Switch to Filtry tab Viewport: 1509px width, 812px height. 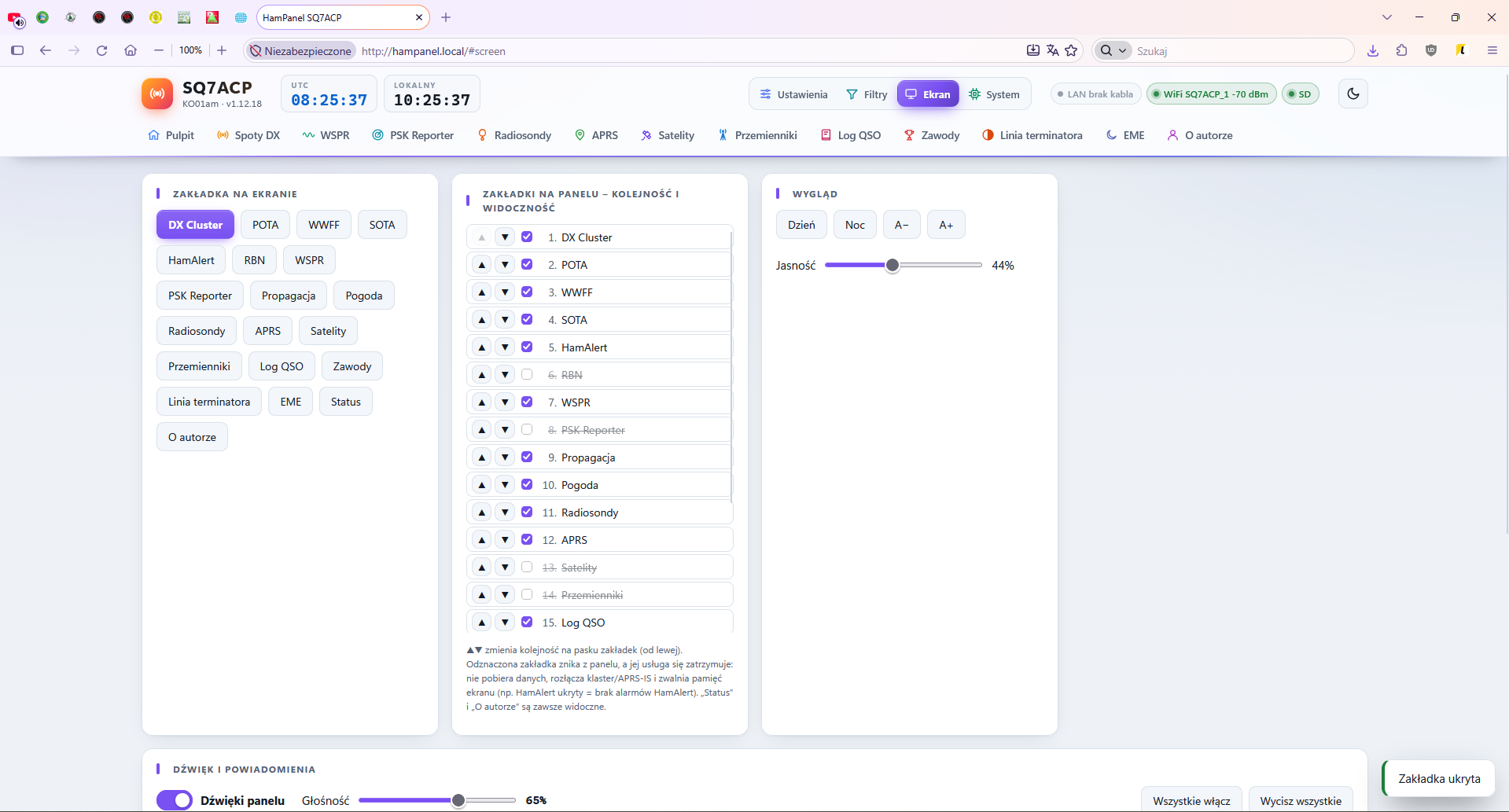pos(867,94)
